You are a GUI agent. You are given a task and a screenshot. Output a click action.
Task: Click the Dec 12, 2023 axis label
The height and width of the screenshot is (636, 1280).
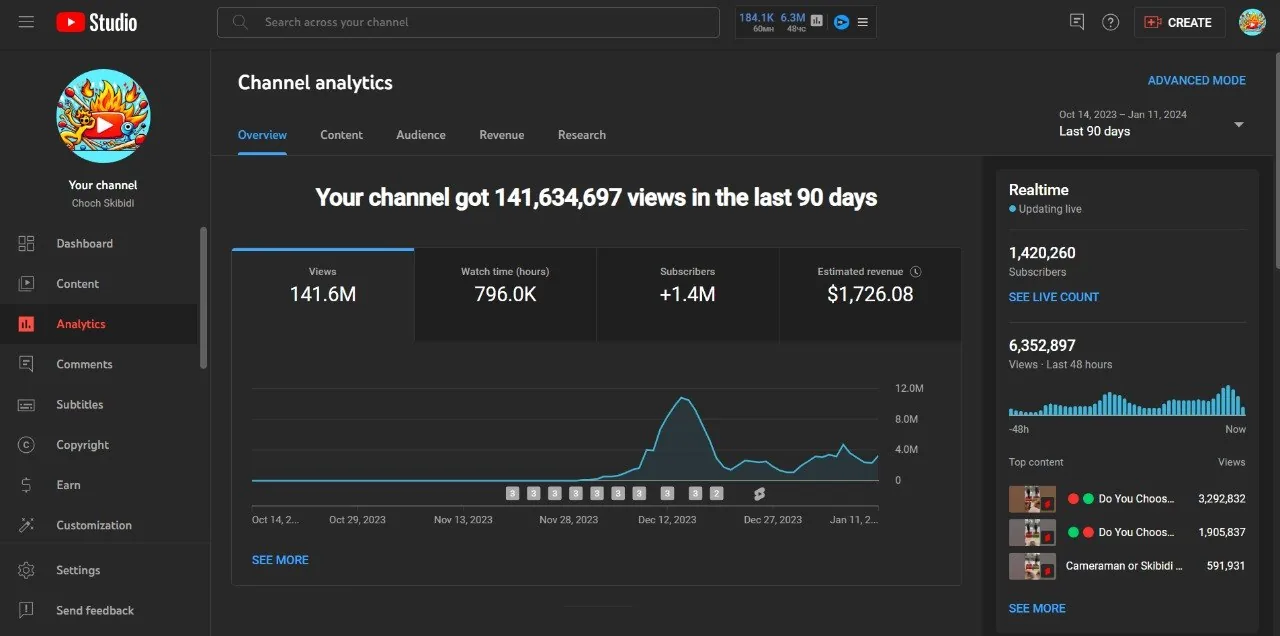click(667, 520)
